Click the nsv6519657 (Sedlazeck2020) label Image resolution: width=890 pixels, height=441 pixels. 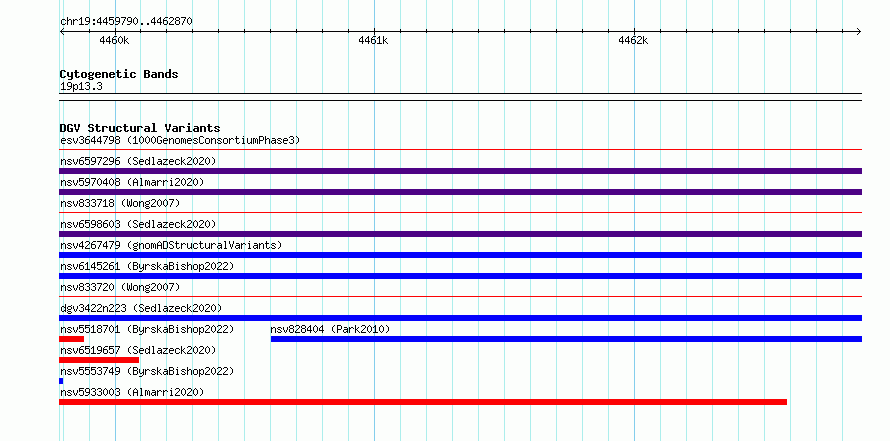coord(138,350)
